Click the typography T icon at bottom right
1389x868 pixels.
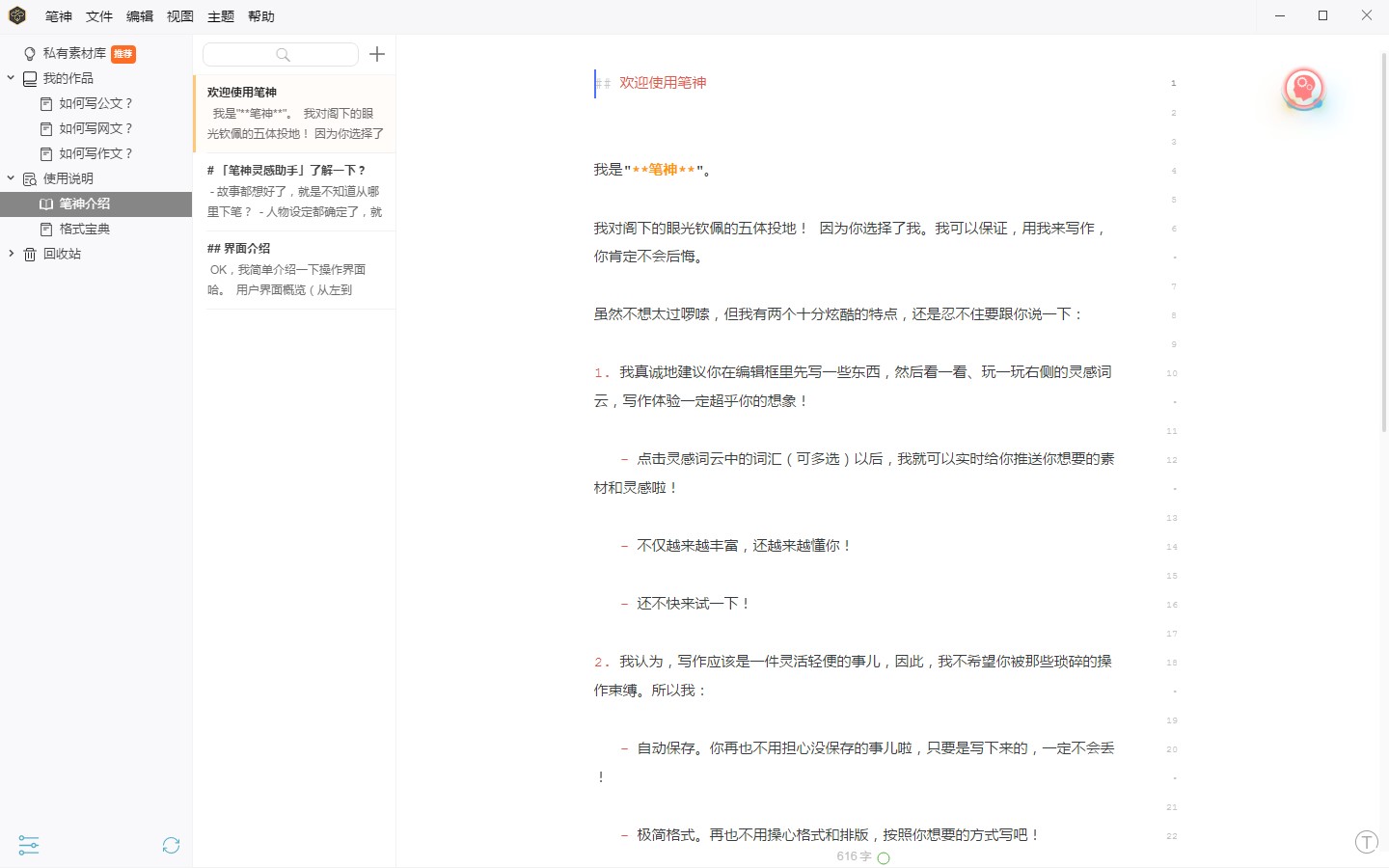click(x=1366, y=842)
